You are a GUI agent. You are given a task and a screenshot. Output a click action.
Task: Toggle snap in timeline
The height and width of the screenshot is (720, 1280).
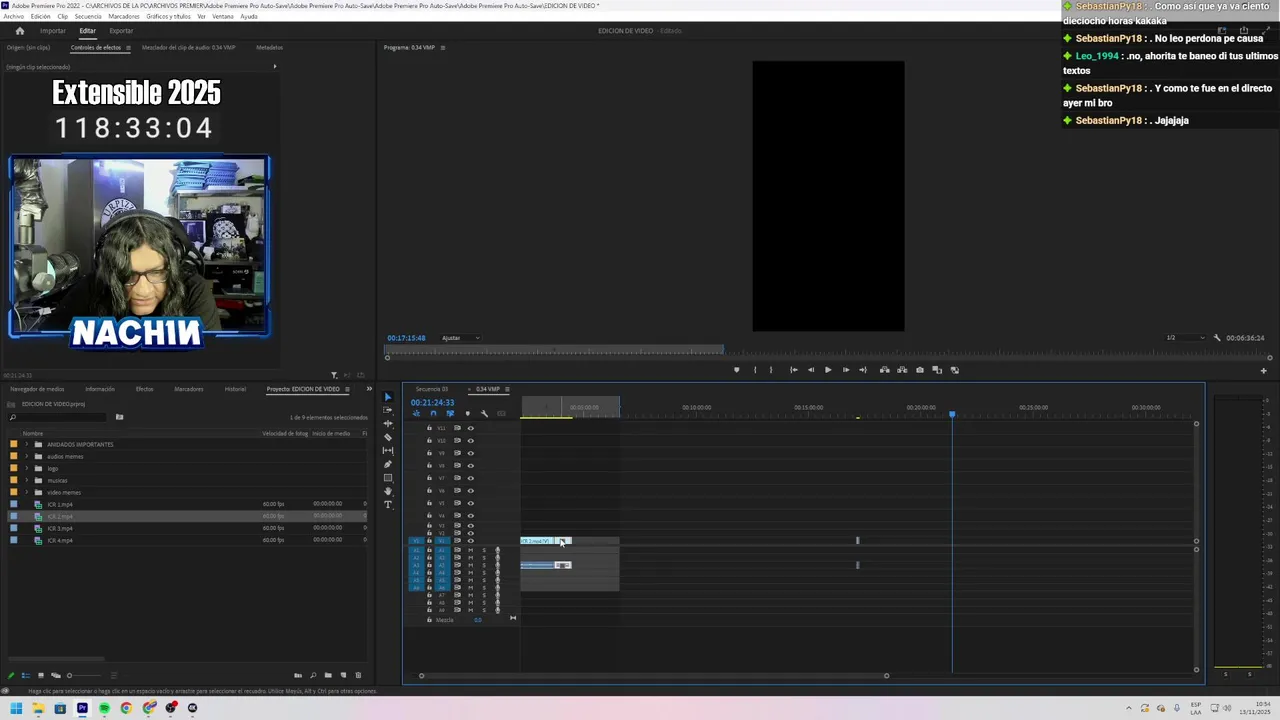coord(433,414)
